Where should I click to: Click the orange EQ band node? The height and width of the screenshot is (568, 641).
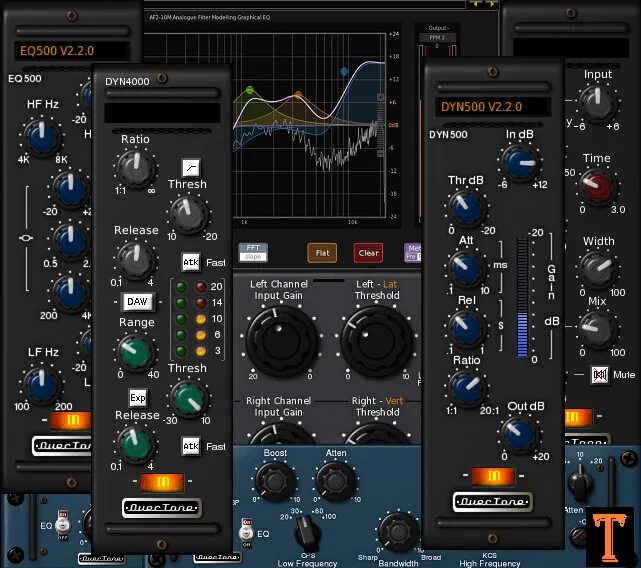pyautogui.click(x=298, y=94)
